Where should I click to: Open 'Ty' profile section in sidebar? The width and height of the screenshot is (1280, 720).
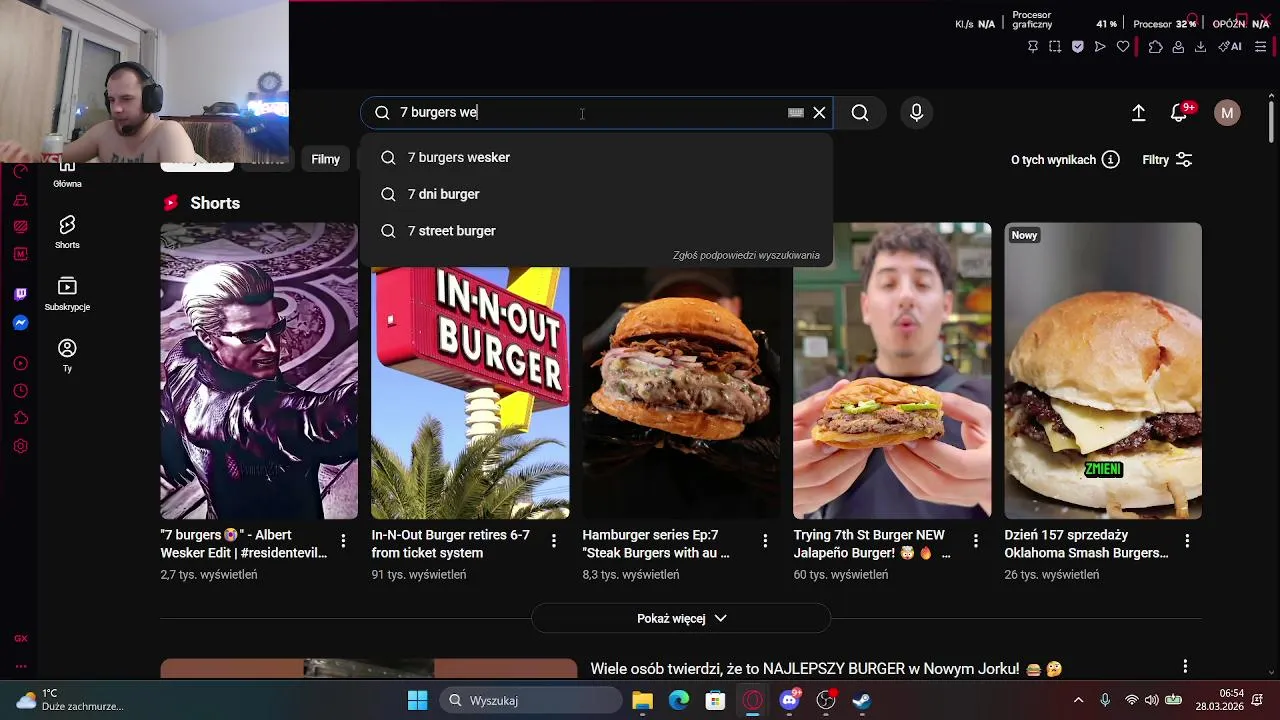coord(67,355)
